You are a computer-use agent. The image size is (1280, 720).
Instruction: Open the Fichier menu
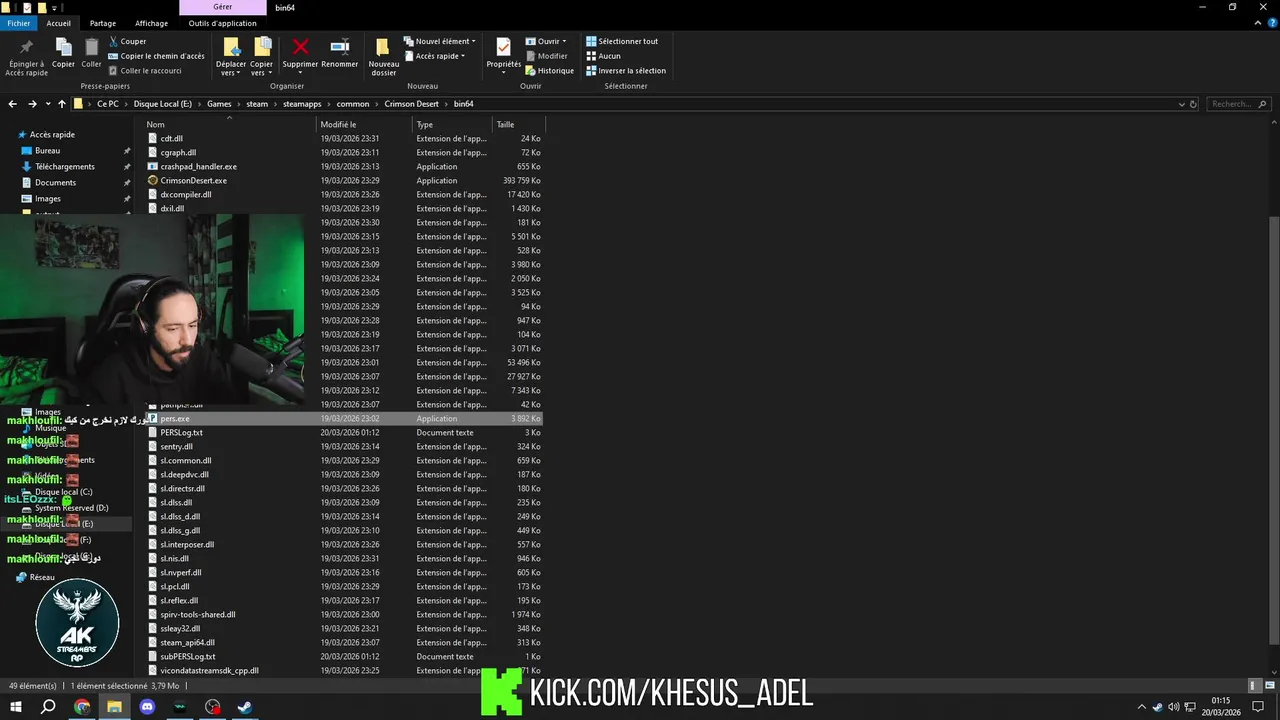coord(19,23)
